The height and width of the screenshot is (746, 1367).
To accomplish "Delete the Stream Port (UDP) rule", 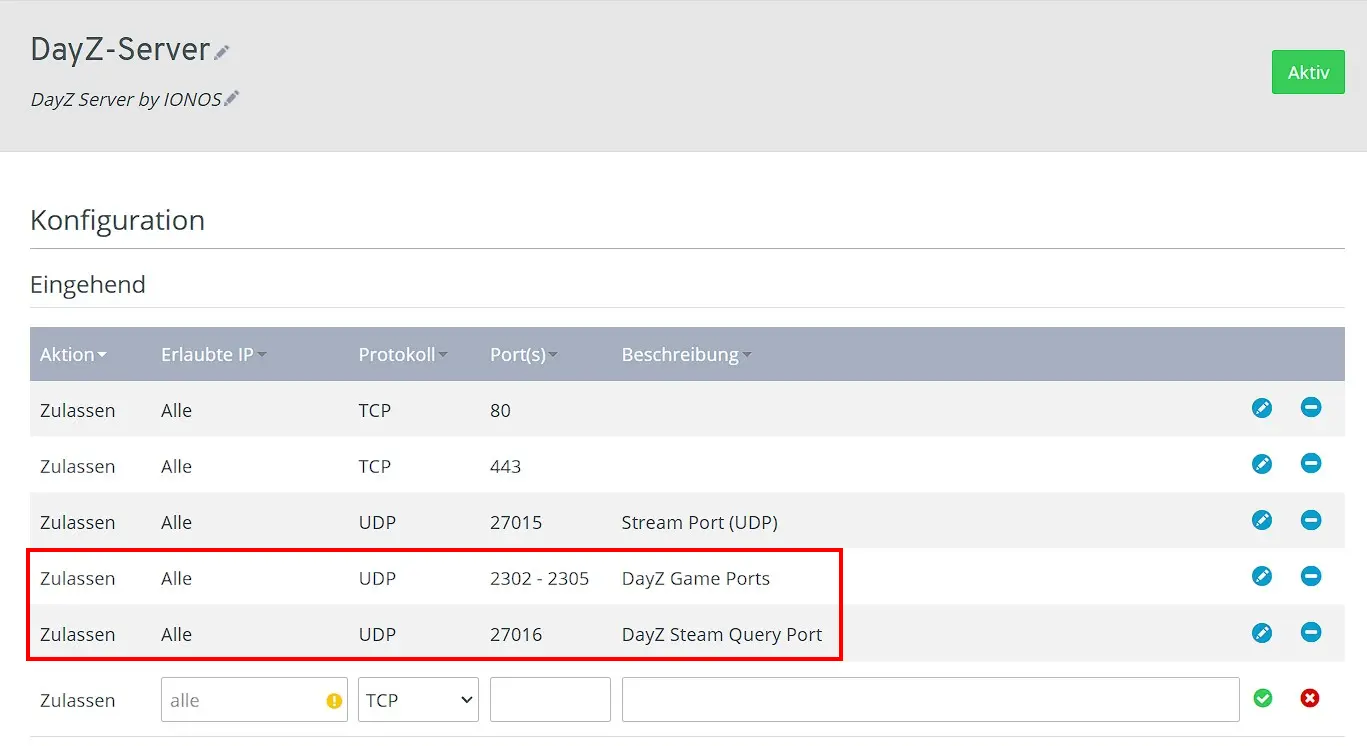I will (1311, 520).
